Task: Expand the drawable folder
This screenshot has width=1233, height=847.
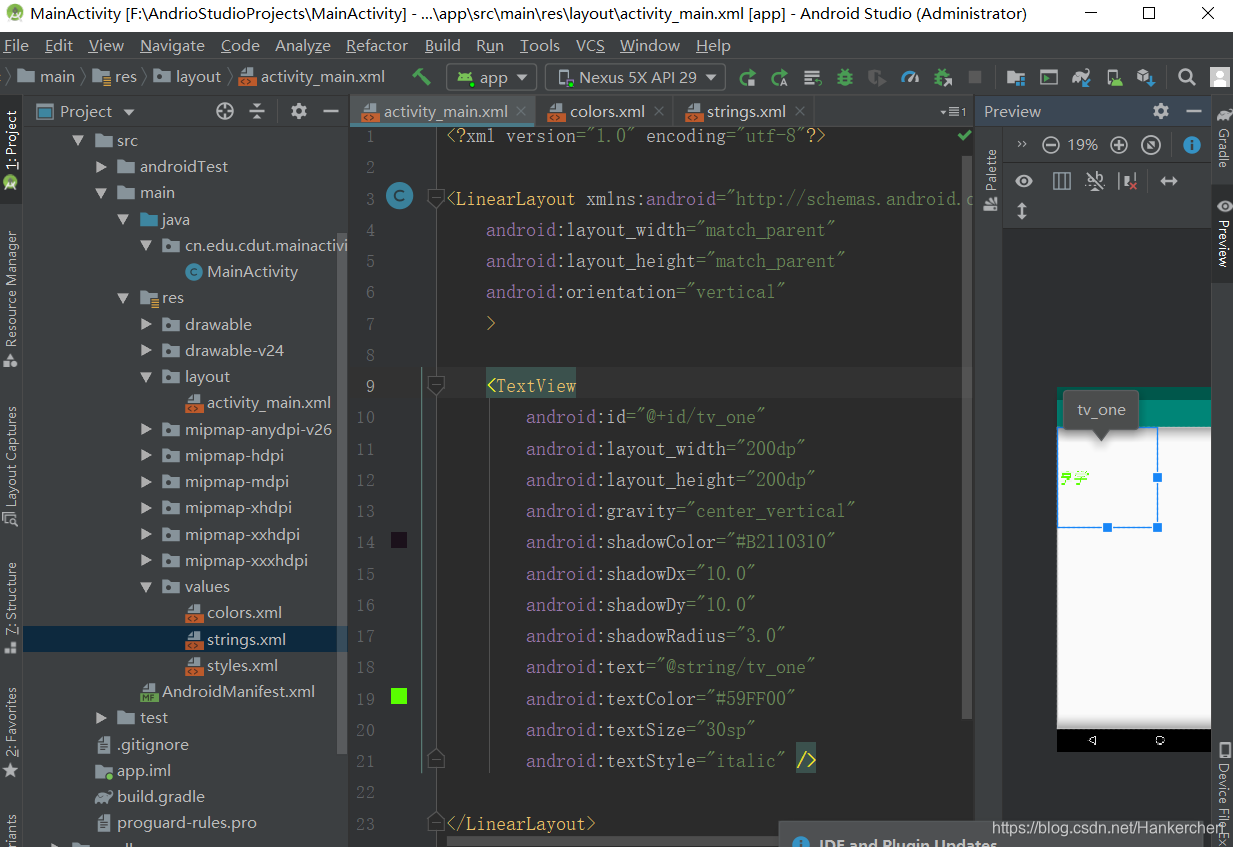Action: tap(146, 324)
